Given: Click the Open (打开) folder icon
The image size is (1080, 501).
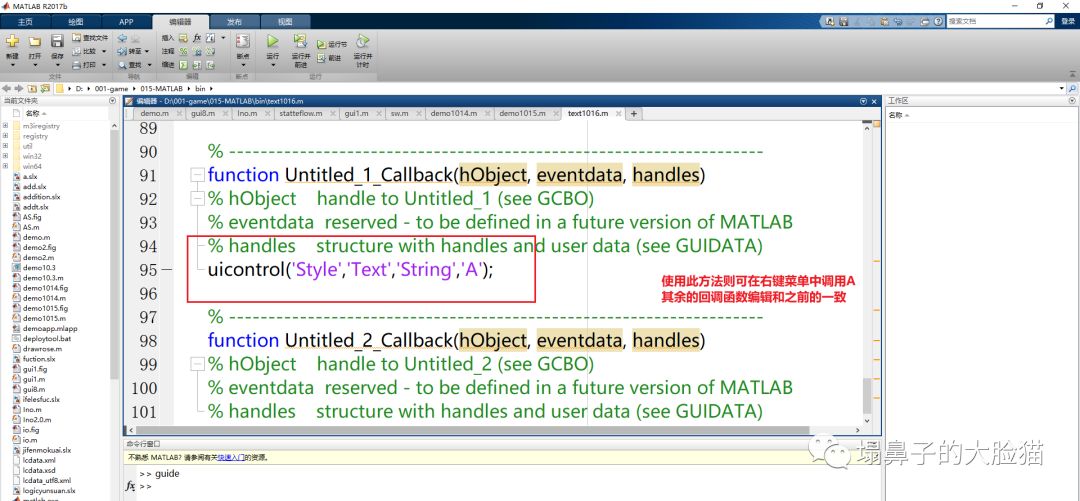Looking at the screenshot, I should [x=34, y=42].
